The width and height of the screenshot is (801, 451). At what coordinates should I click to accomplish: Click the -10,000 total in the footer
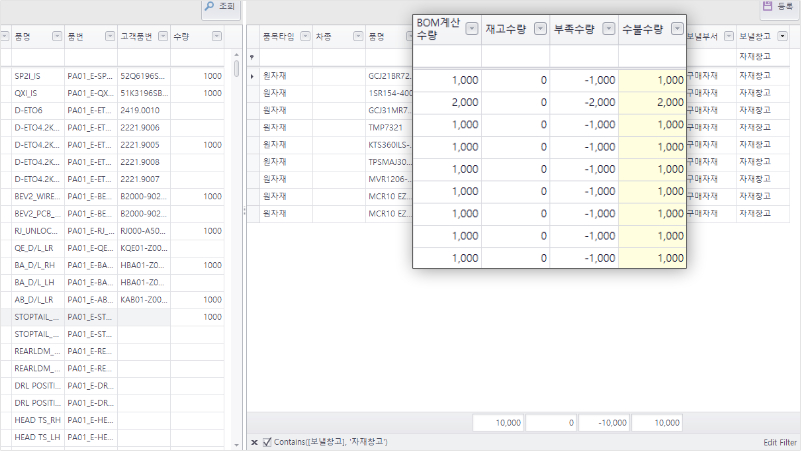(604, 423)
